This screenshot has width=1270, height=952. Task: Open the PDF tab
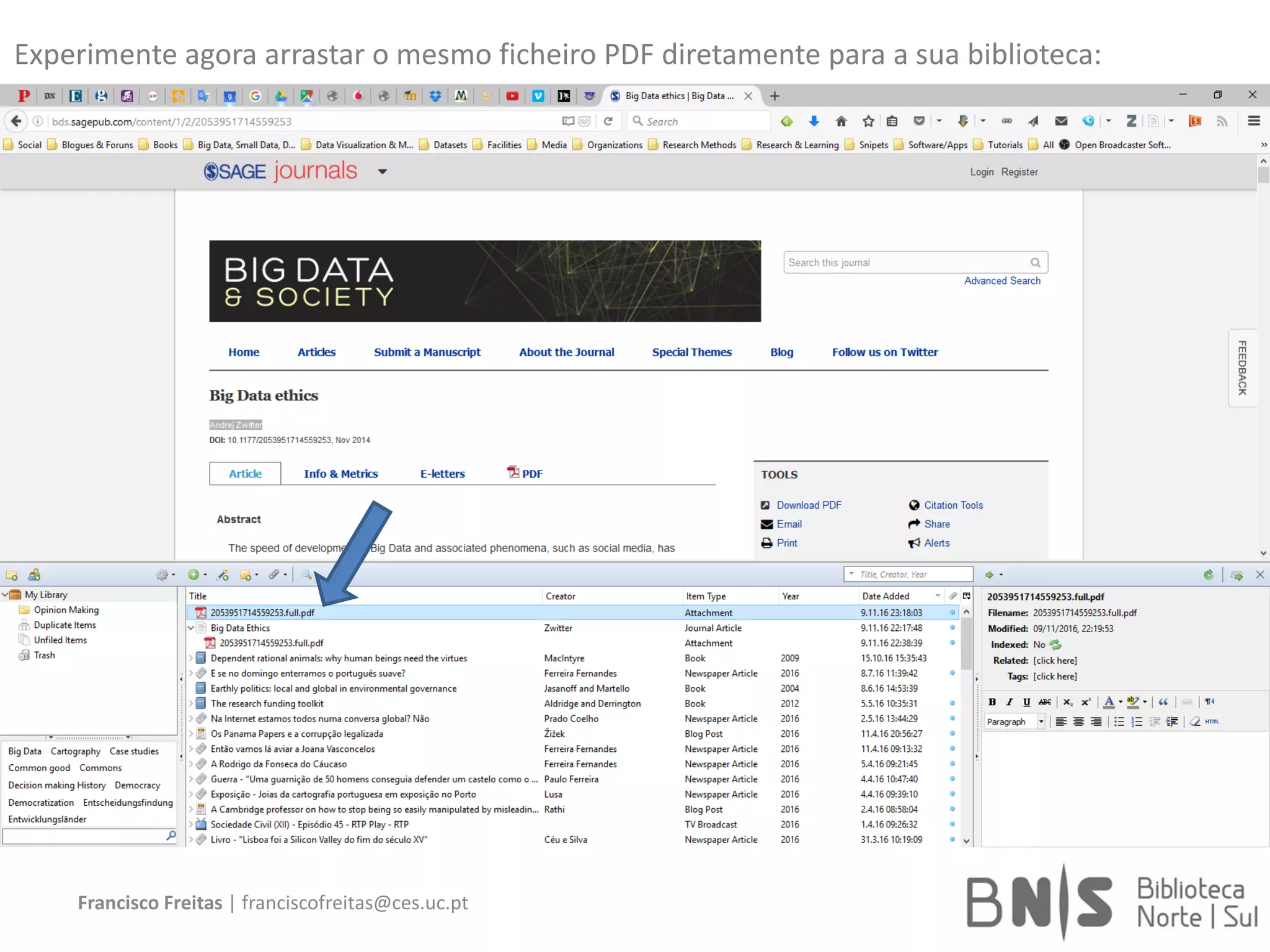coord(525,473)
